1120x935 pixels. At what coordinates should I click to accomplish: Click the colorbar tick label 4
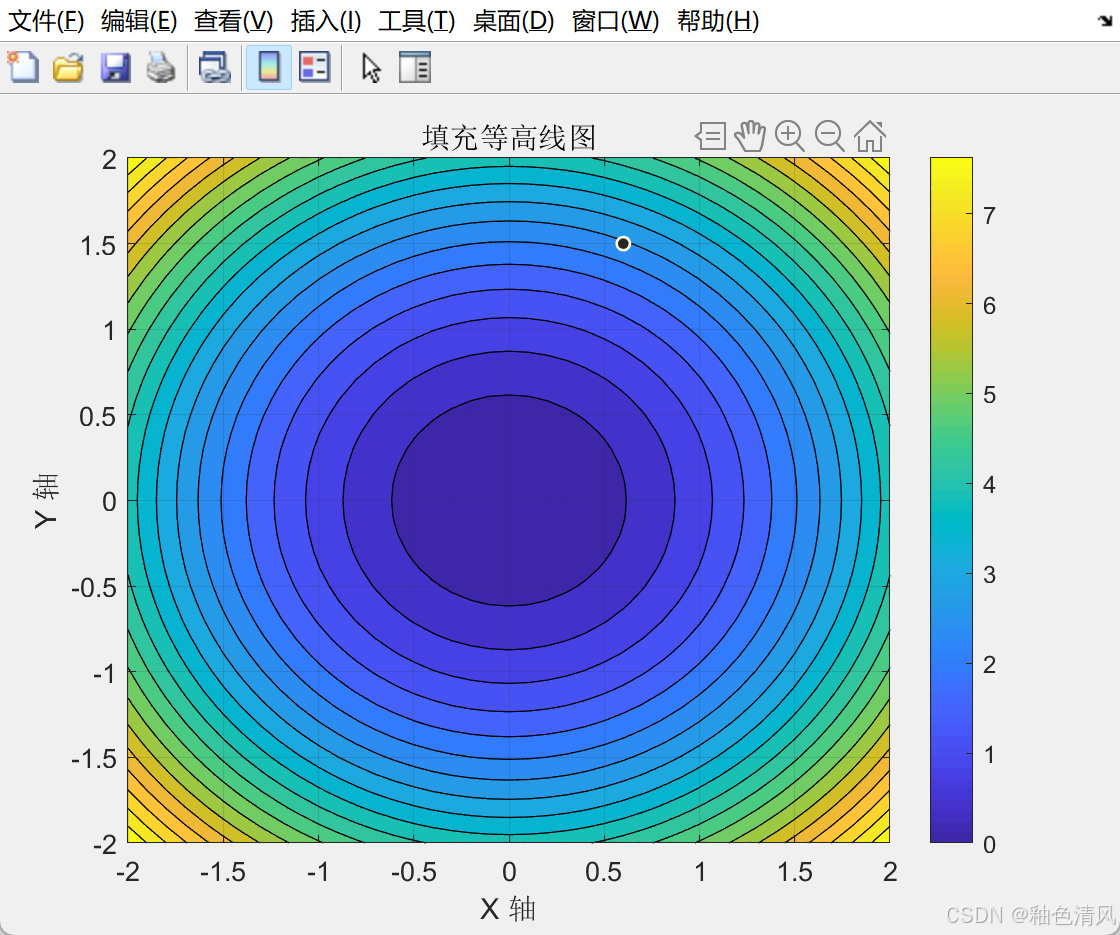989,484
